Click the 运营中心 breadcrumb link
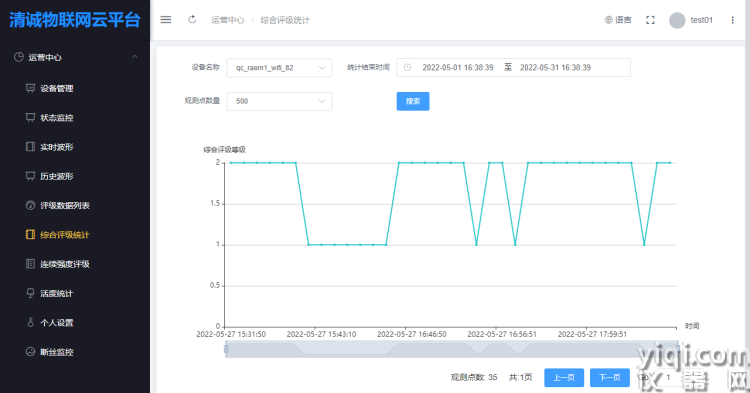The width and height of the screenshot is (750, 393). pos(228,20)
